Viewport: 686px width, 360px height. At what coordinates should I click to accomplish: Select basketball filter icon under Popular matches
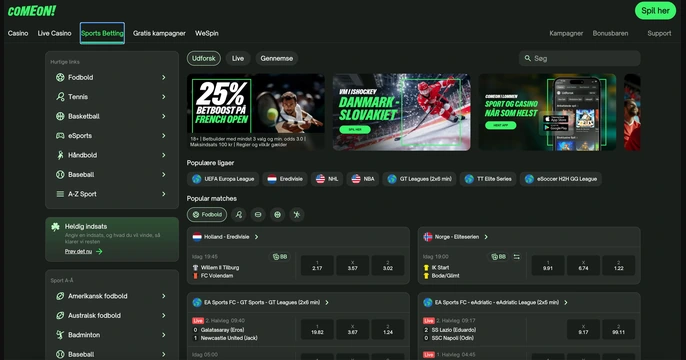(x=277, y=214)
